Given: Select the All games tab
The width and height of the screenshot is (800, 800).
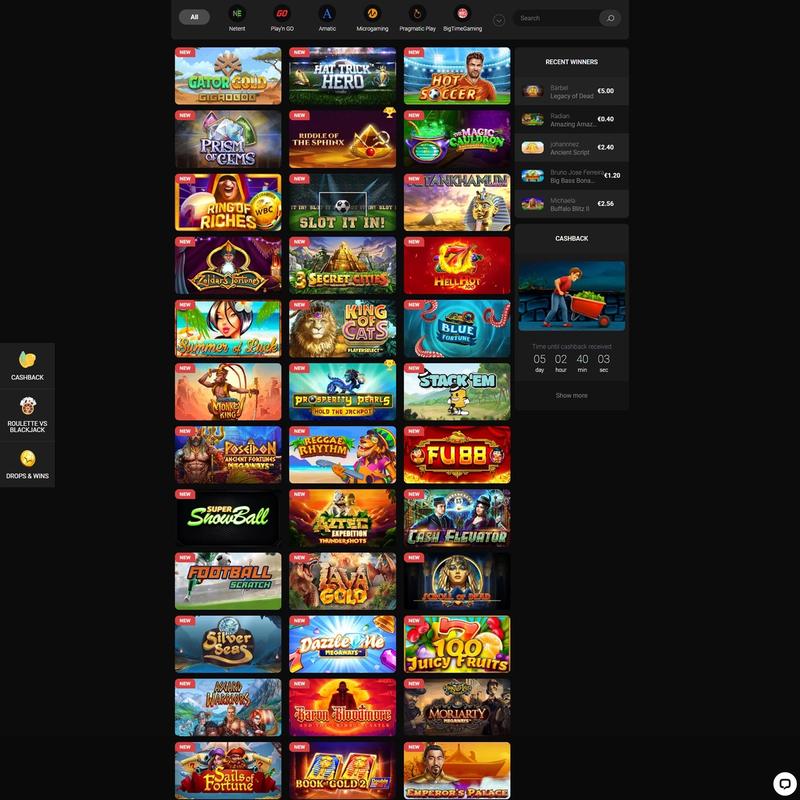Looking at the screenshot, I should (x=194, y=17).
